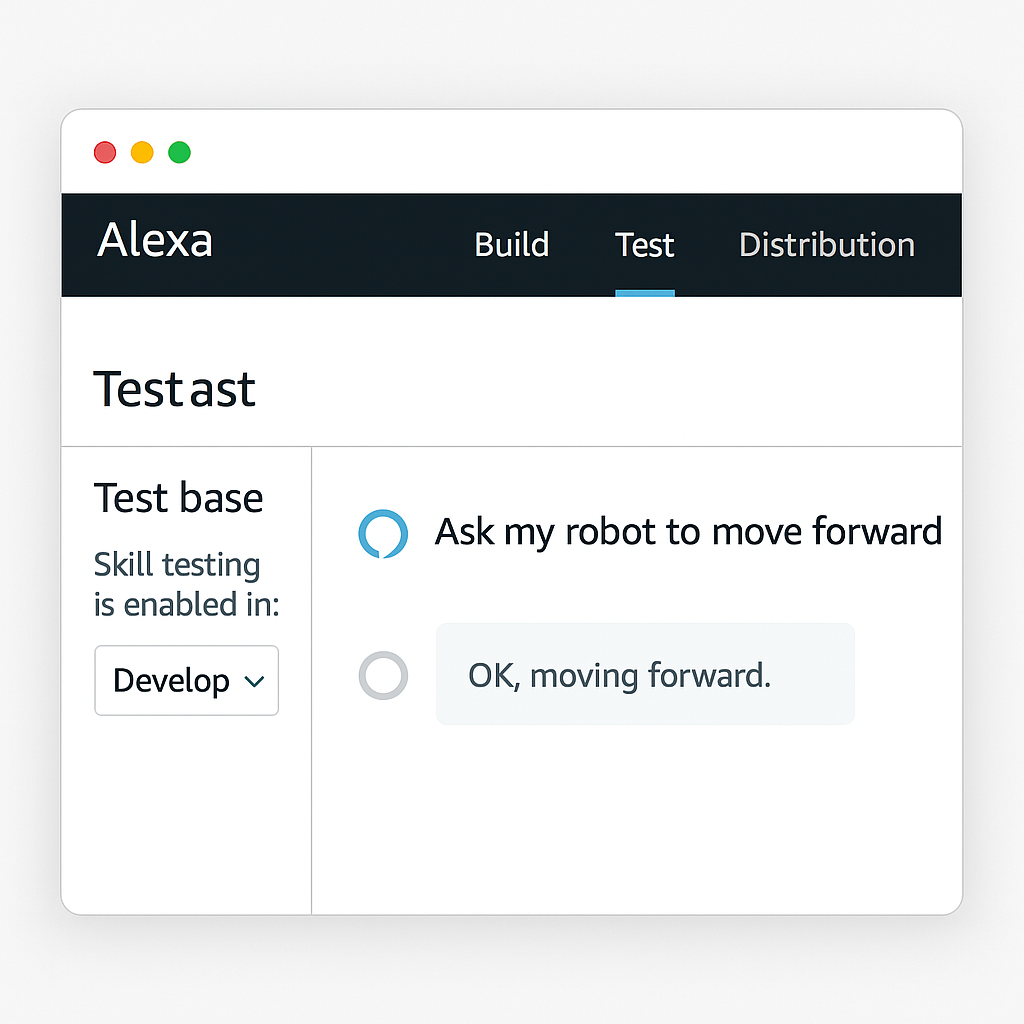
Task: Expand the chevron arrow beside Develop
Action: (254, 682)
